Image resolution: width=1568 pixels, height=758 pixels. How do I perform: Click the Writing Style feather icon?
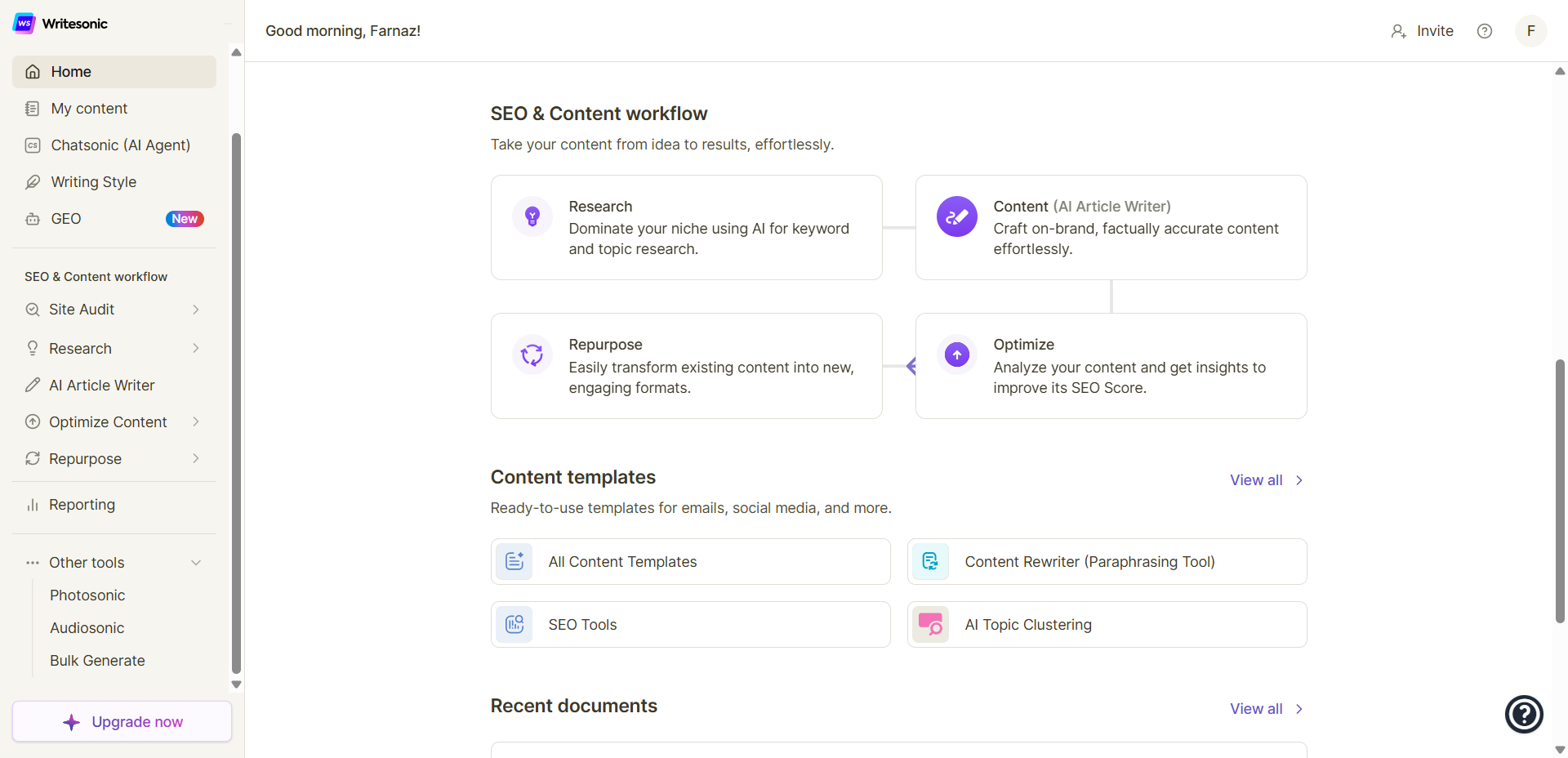33,182
